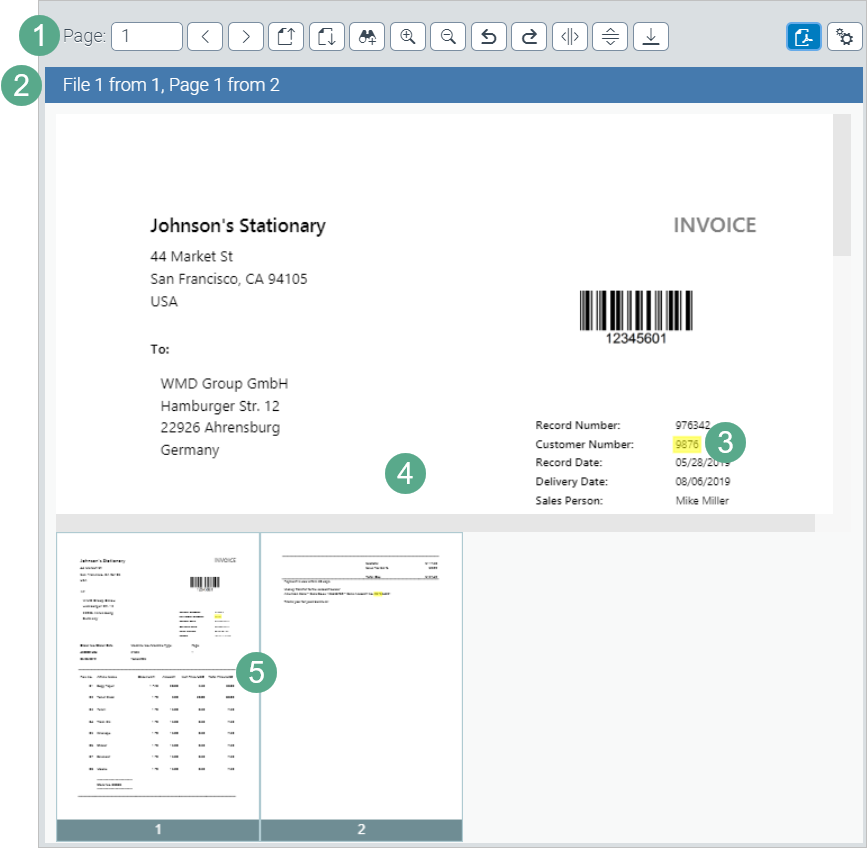Screen dimensions: 867x848
Task: Select the move page down icon
Action: click(327, 36)
